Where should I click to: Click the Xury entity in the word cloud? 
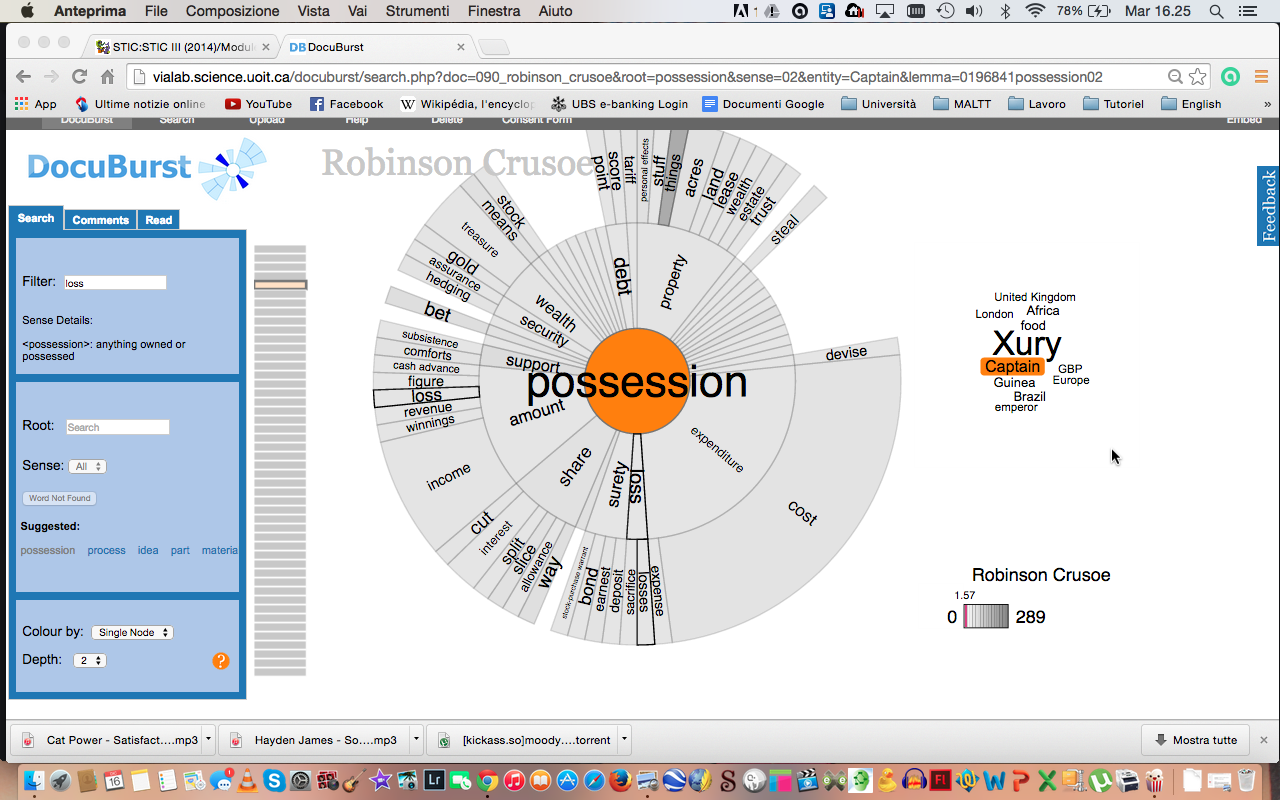[1026, 343]
